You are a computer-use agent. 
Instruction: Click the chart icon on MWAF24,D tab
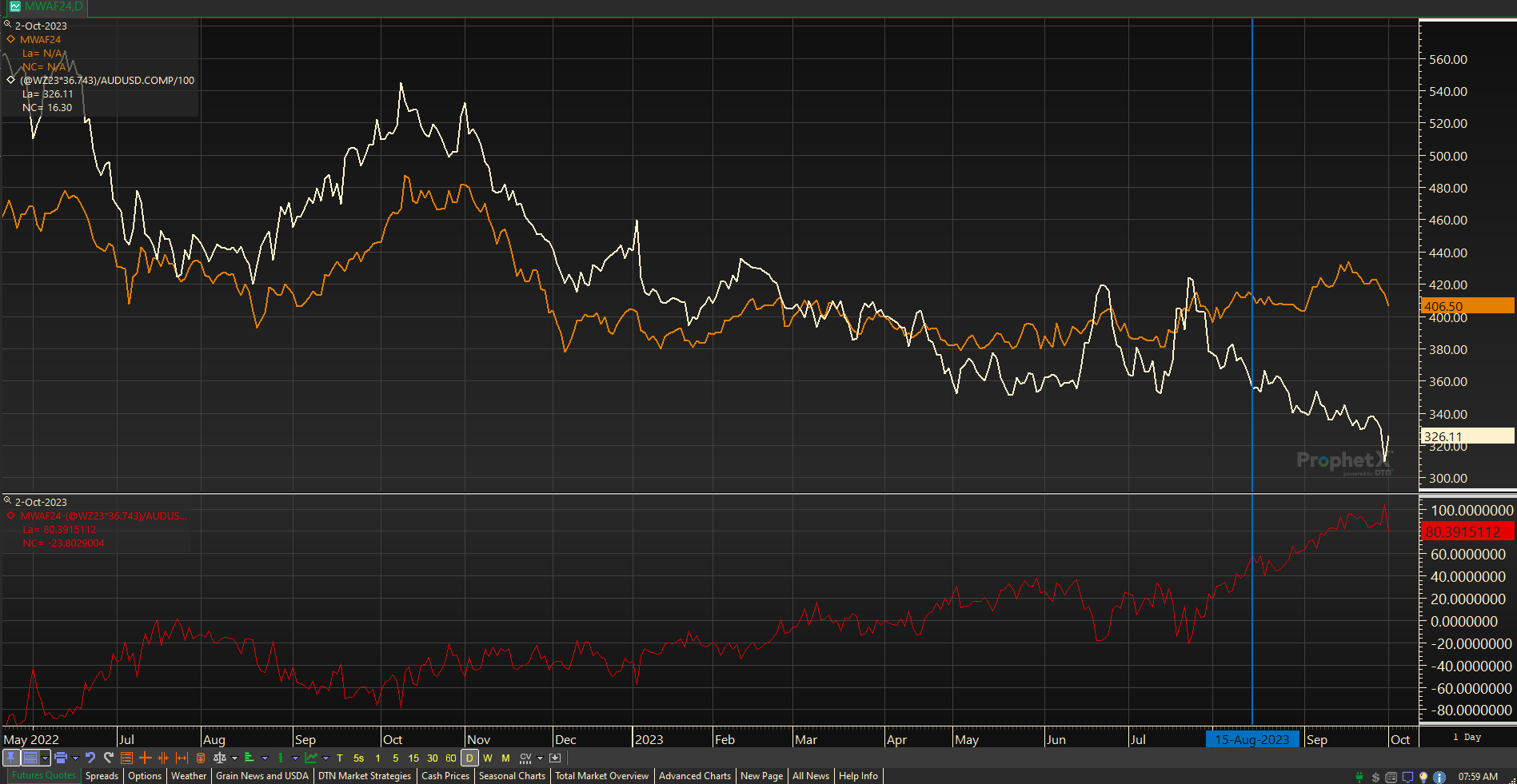(x=14, y=6)
